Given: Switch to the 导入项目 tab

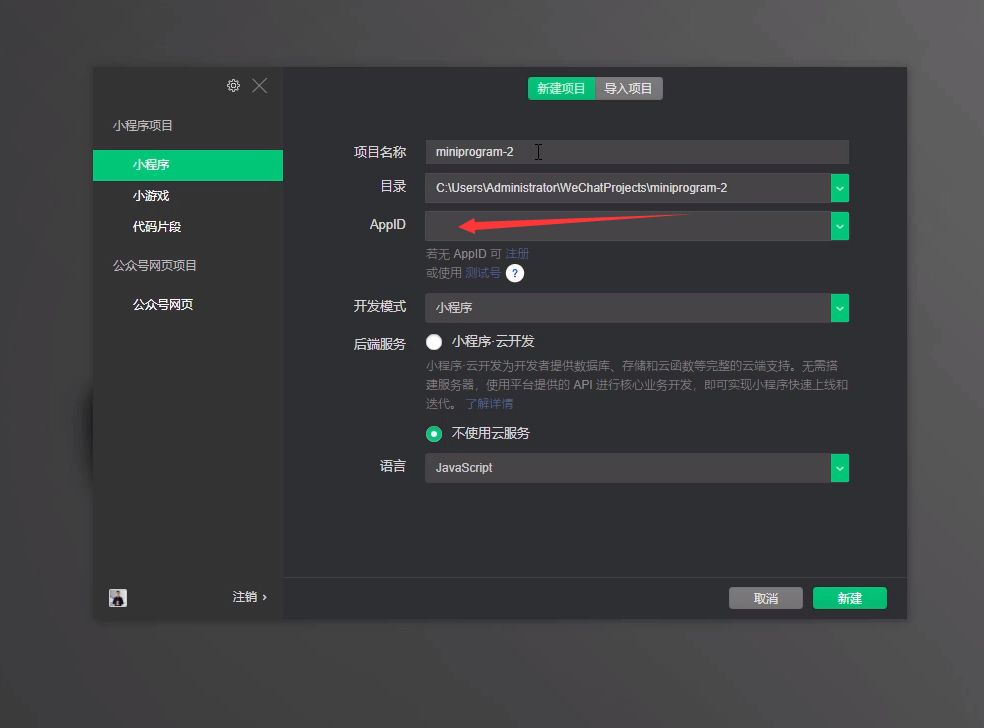Looking at the screenshot, I should tap(629, 89).
